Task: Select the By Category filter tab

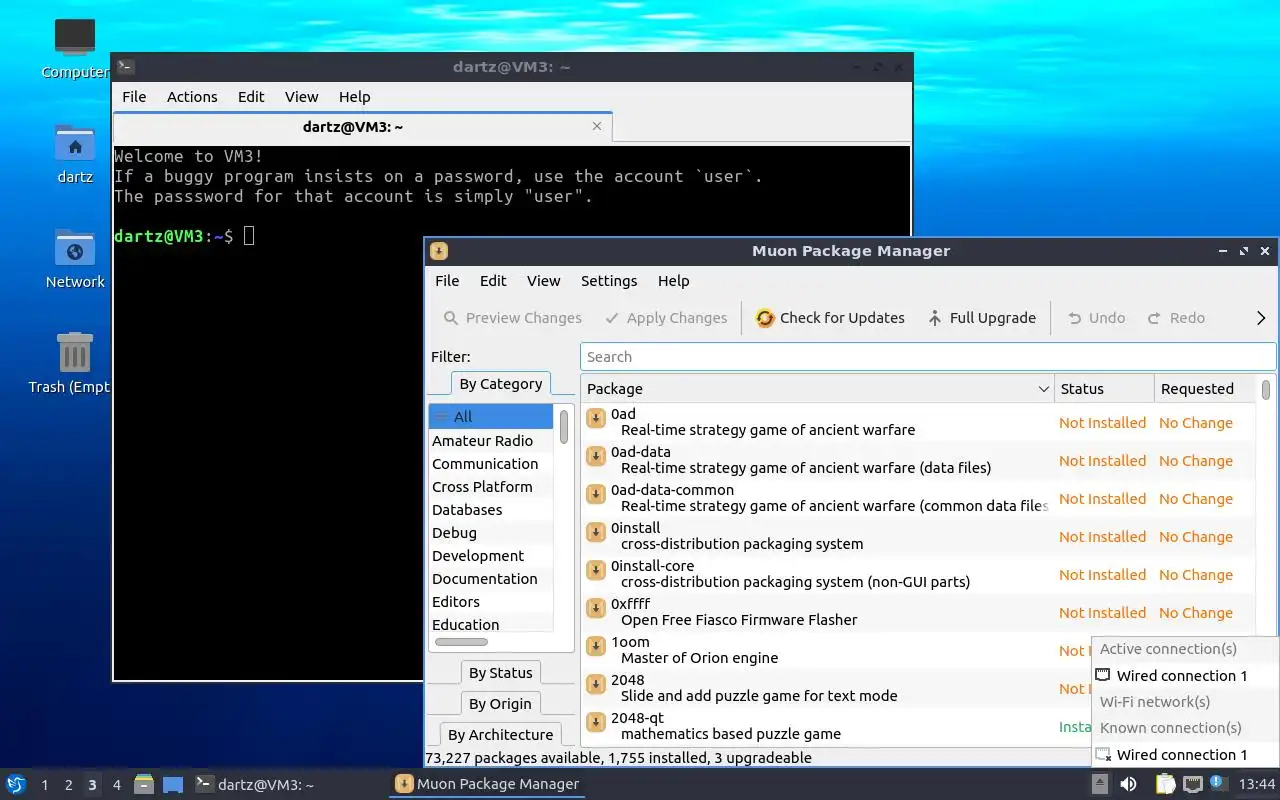Action: (501, 384)
